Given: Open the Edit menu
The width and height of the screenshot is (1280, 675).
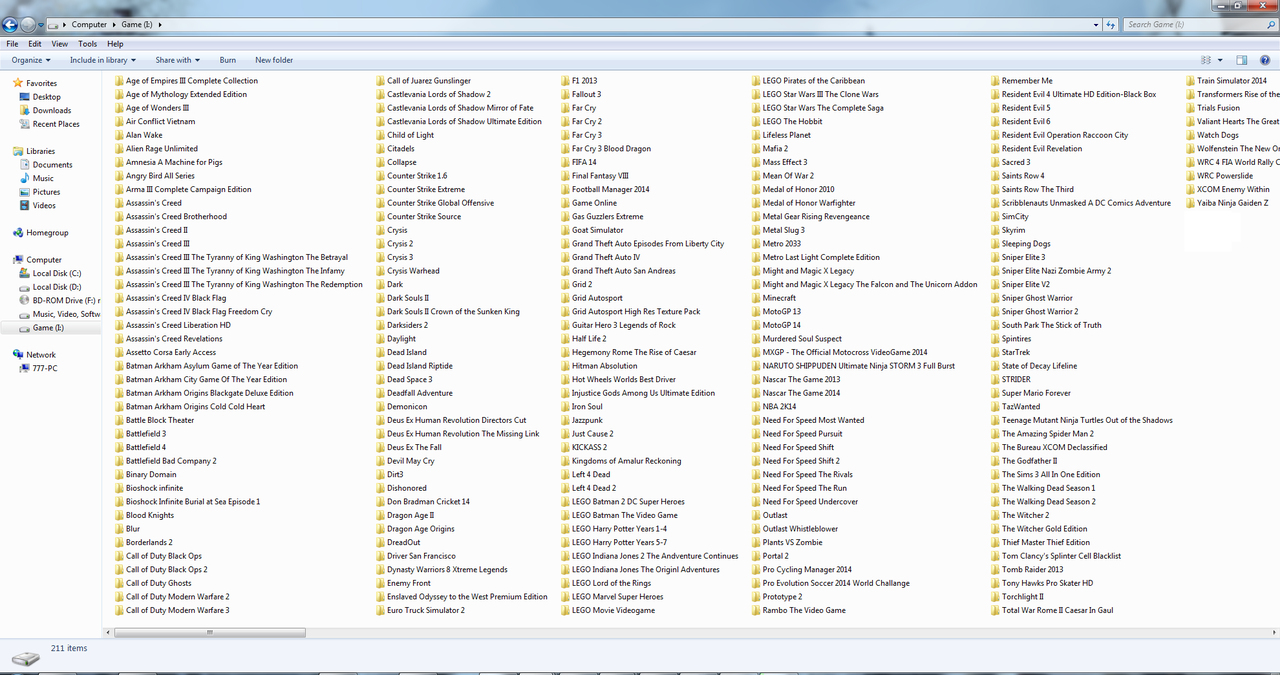Looking at the screenshot, I should click(x=35, y=44).
